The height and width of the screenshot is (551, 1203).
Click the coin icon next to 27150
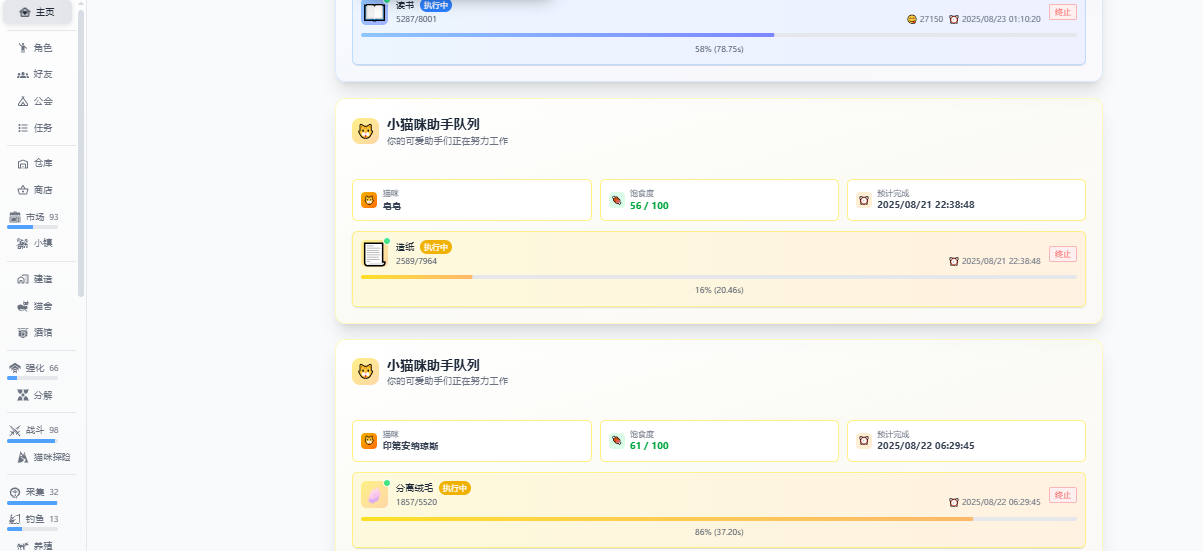pyautogui.click(x=912, y=19)
